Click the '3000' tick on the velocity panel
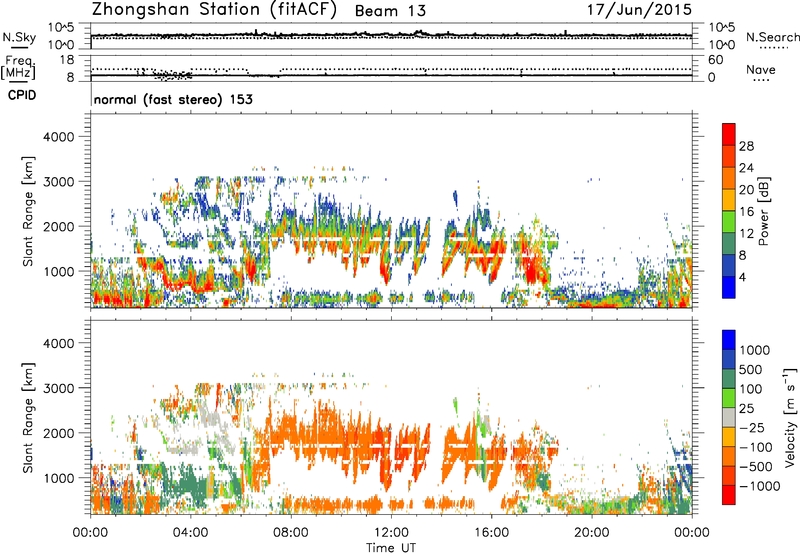Viewport: 800px width, 554px height. coord(58,388)
